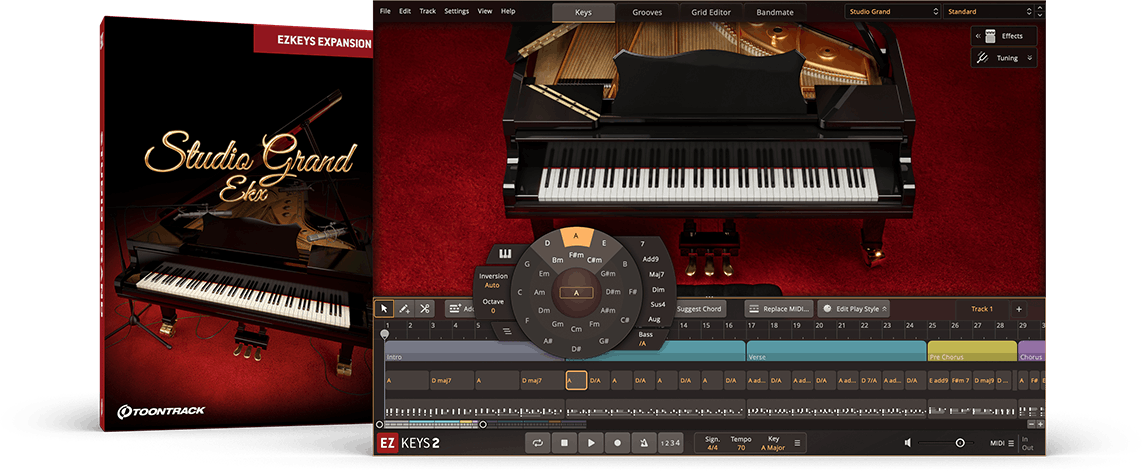Viewport: 1142px width, 471px height.
Task: Open the Key A Major selector
Action: coord(773,443)
